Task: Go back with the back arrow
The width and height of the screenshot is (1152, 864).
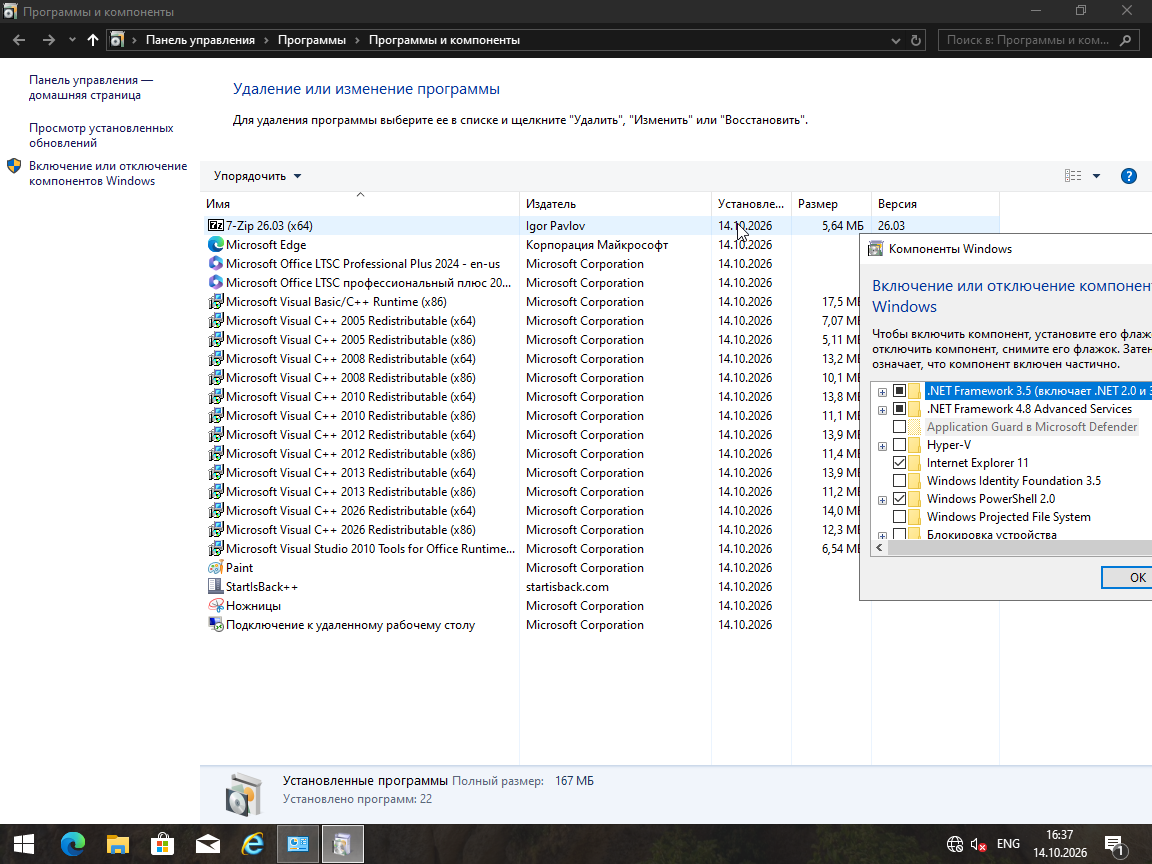Action: tap(19, 40)
